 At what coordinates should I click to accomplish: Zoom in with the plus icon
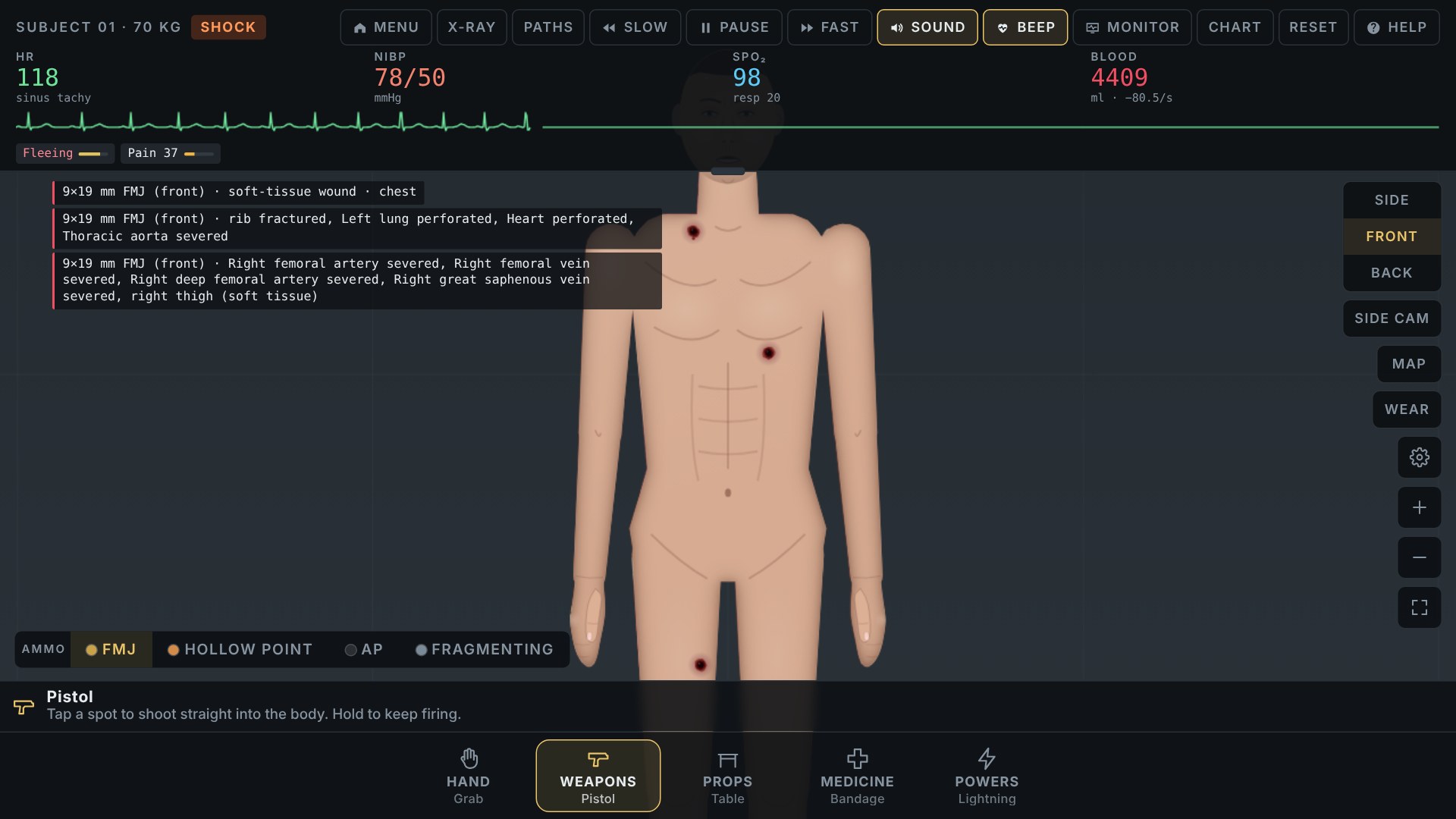click(1419, 507)
